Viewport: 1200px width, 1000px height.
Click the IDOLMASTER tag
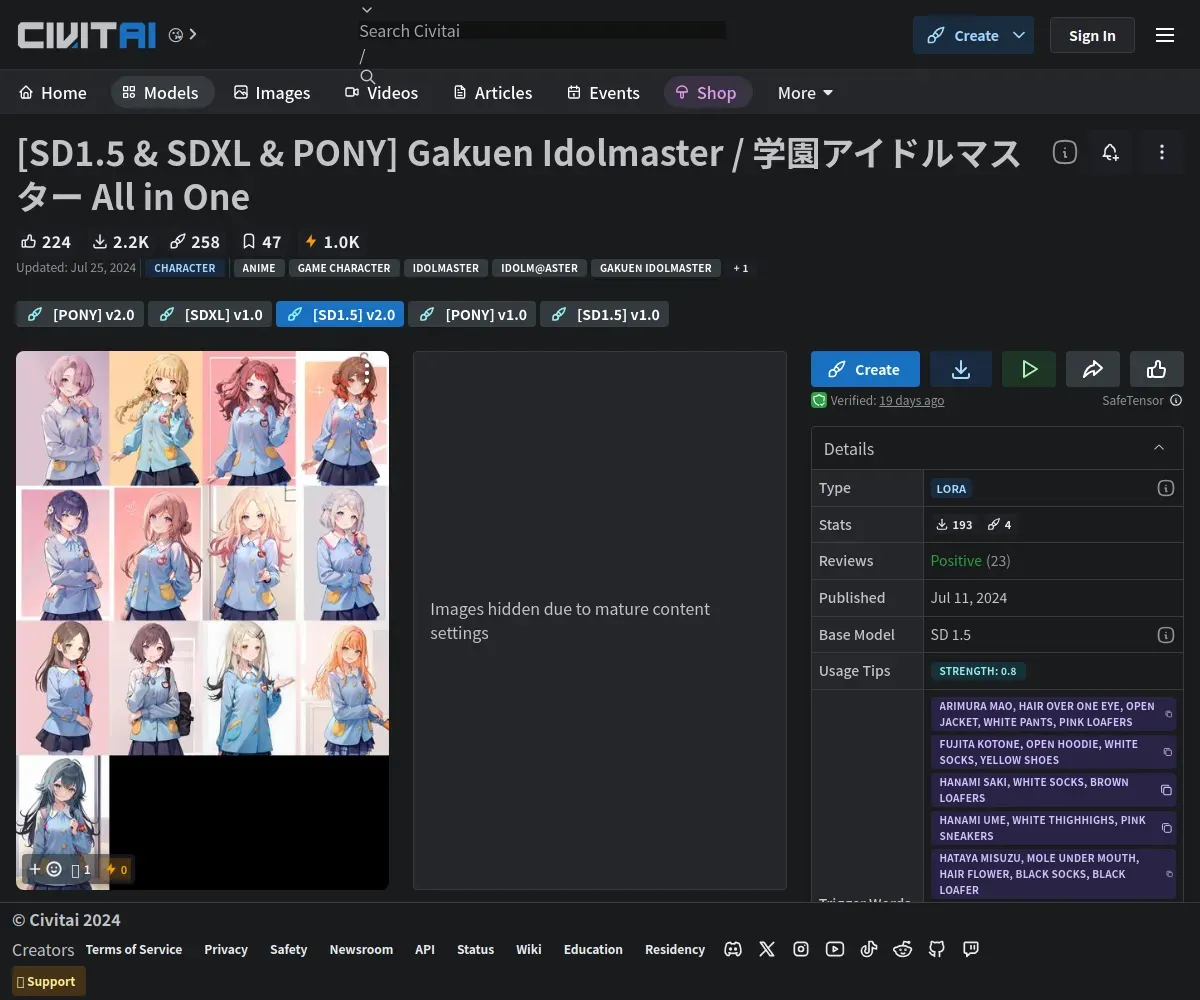(446, 268)
